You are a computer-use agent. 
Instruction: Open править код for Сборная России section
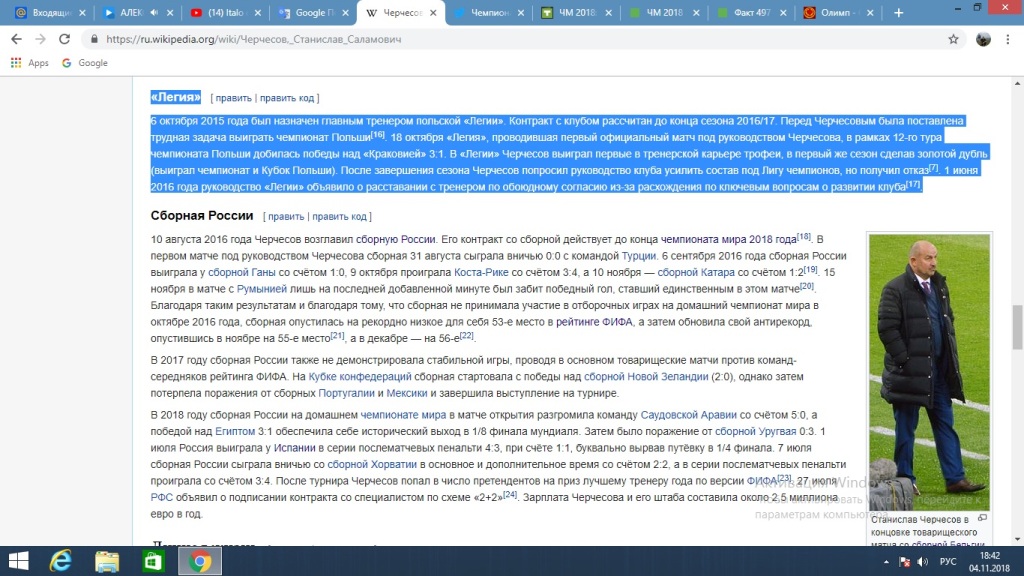point(340,216)
